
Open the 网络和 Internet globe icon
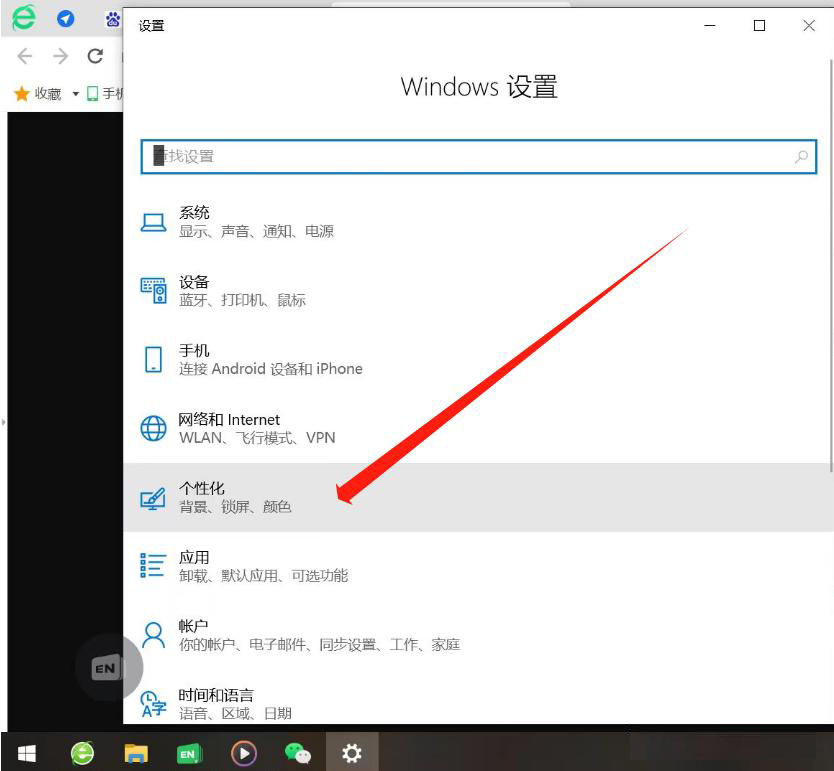(153, 429)
